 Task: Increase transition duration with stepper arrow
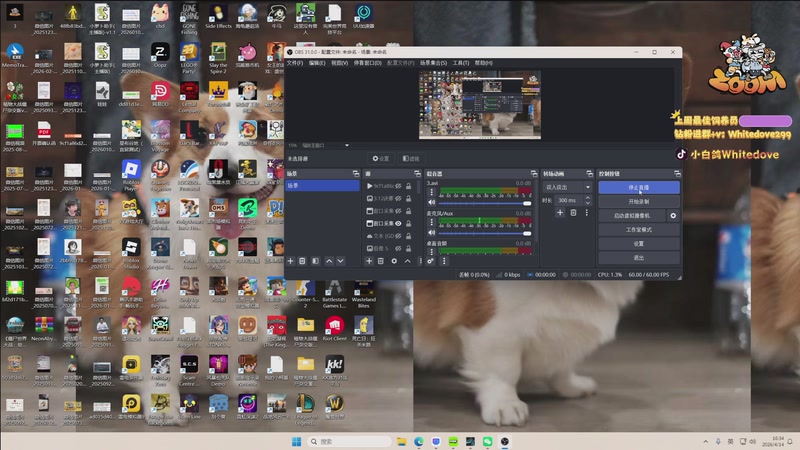coord(587,198)
